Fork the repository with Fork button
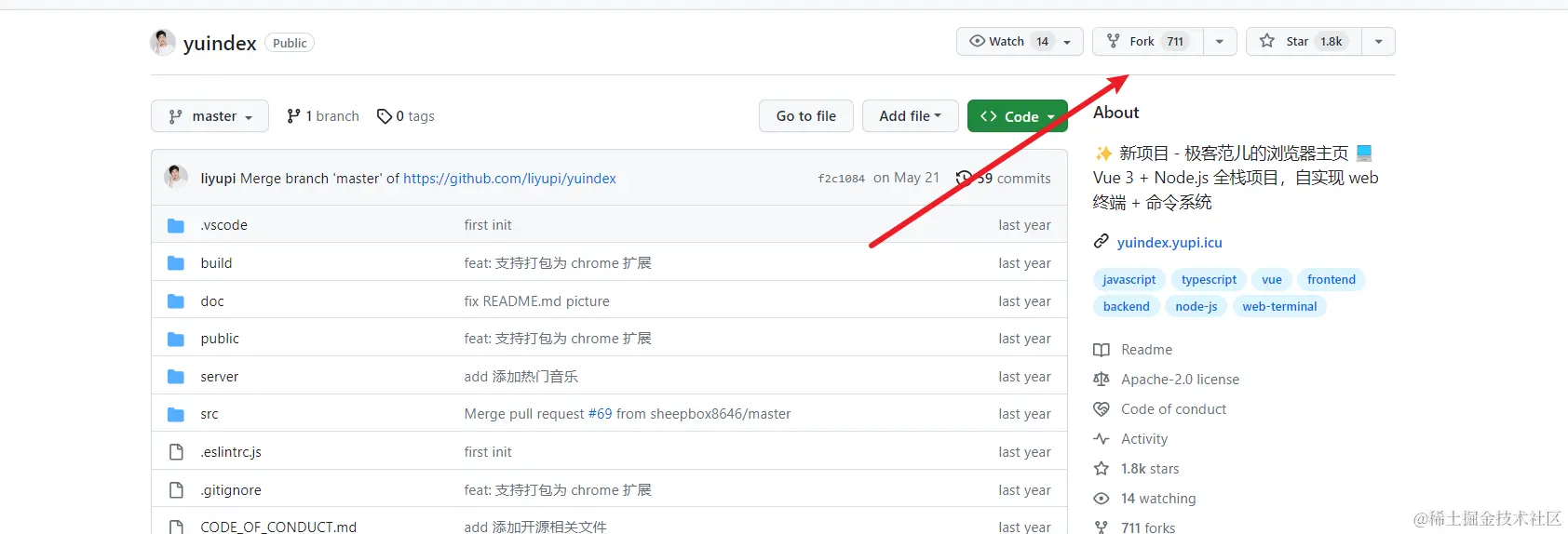This screenshot has width=1568, height=534. pyautogui.click(x=1148, y=41)
